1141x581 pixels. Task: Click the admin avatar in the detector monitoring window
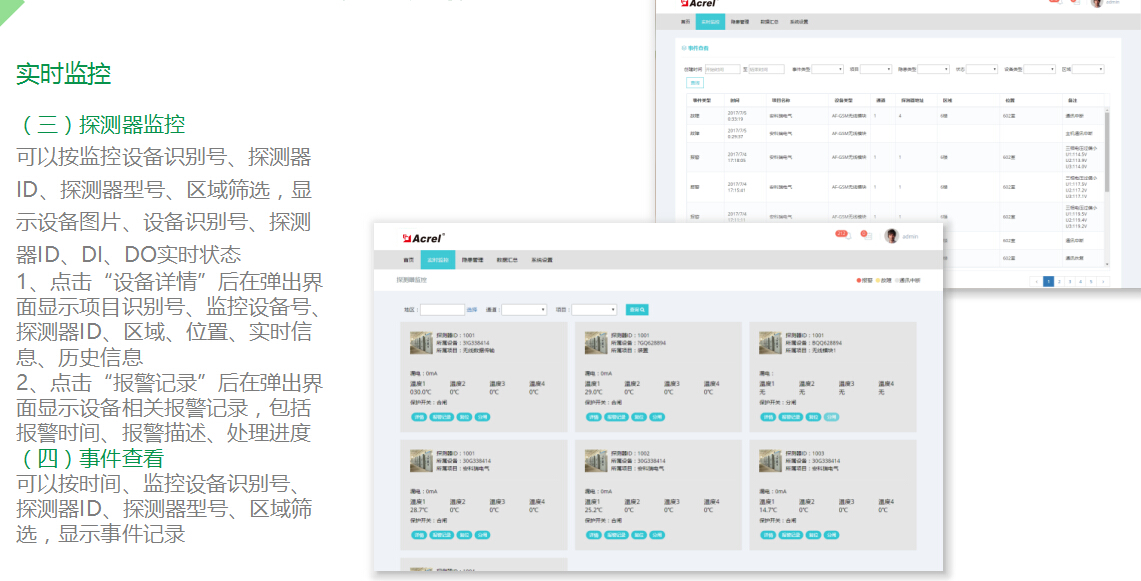[890, 236]
